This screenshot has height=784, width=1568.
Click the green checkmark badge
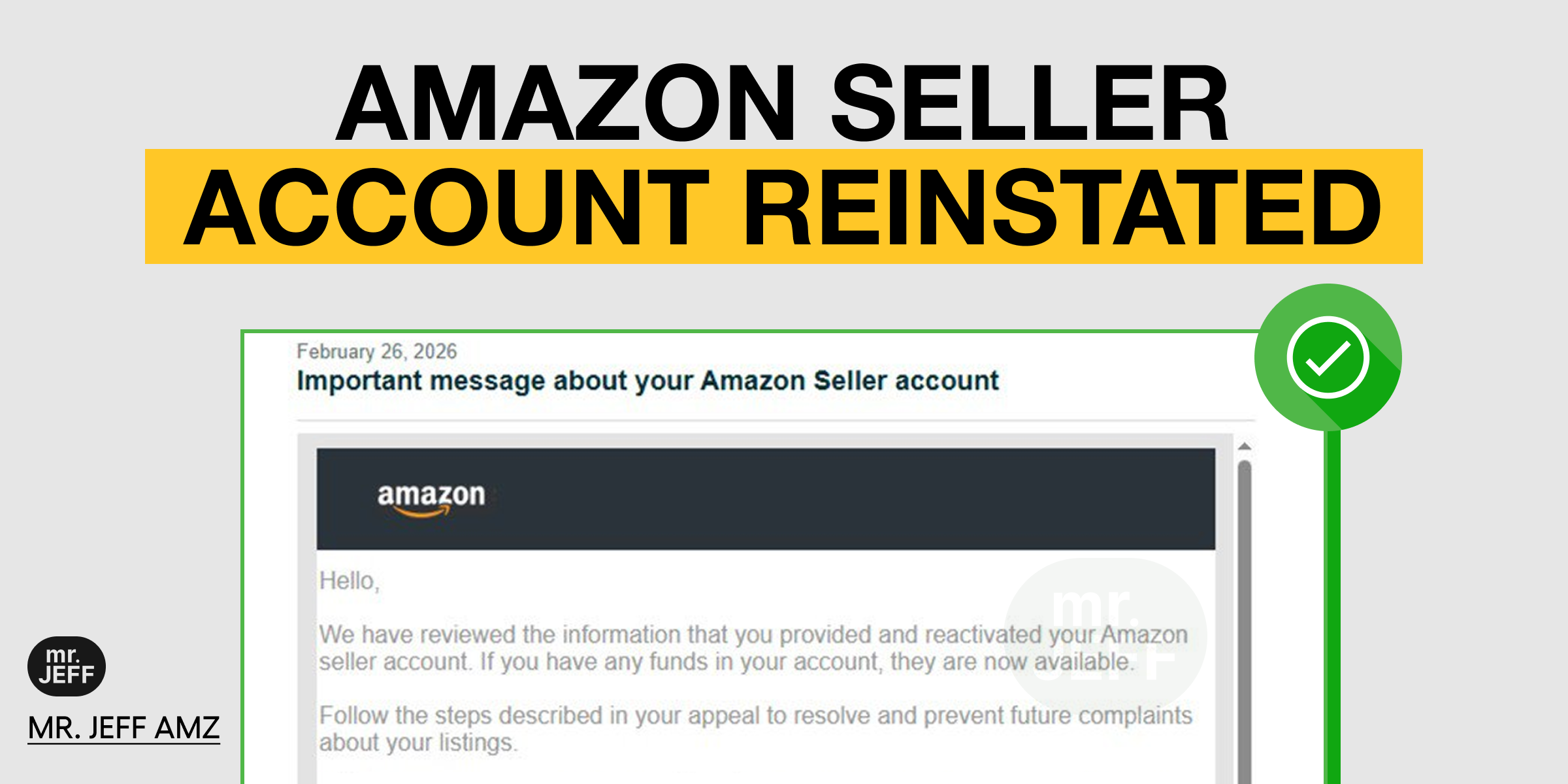point(1328,357)
